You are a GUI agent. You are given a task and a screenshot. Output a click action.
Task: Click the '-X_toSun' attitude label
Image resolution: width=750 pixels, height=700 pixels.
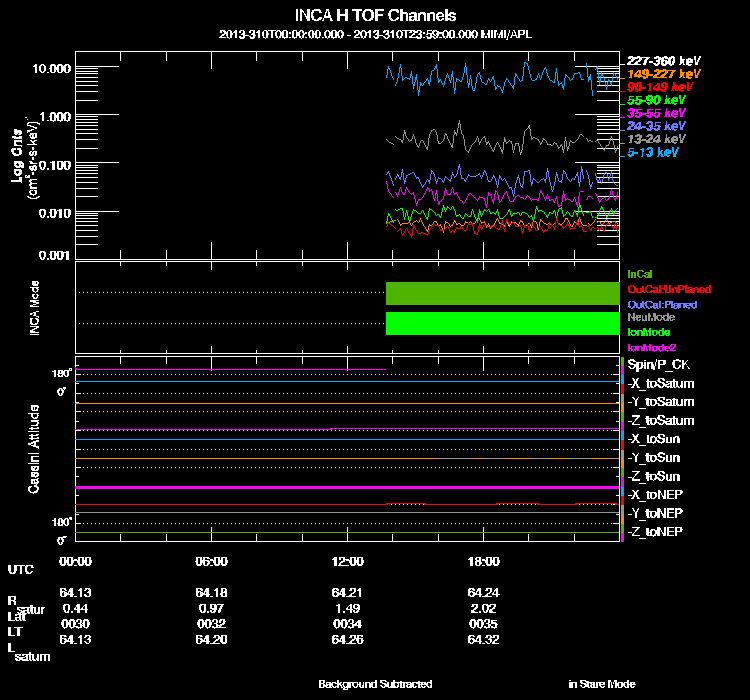[653, 439]
